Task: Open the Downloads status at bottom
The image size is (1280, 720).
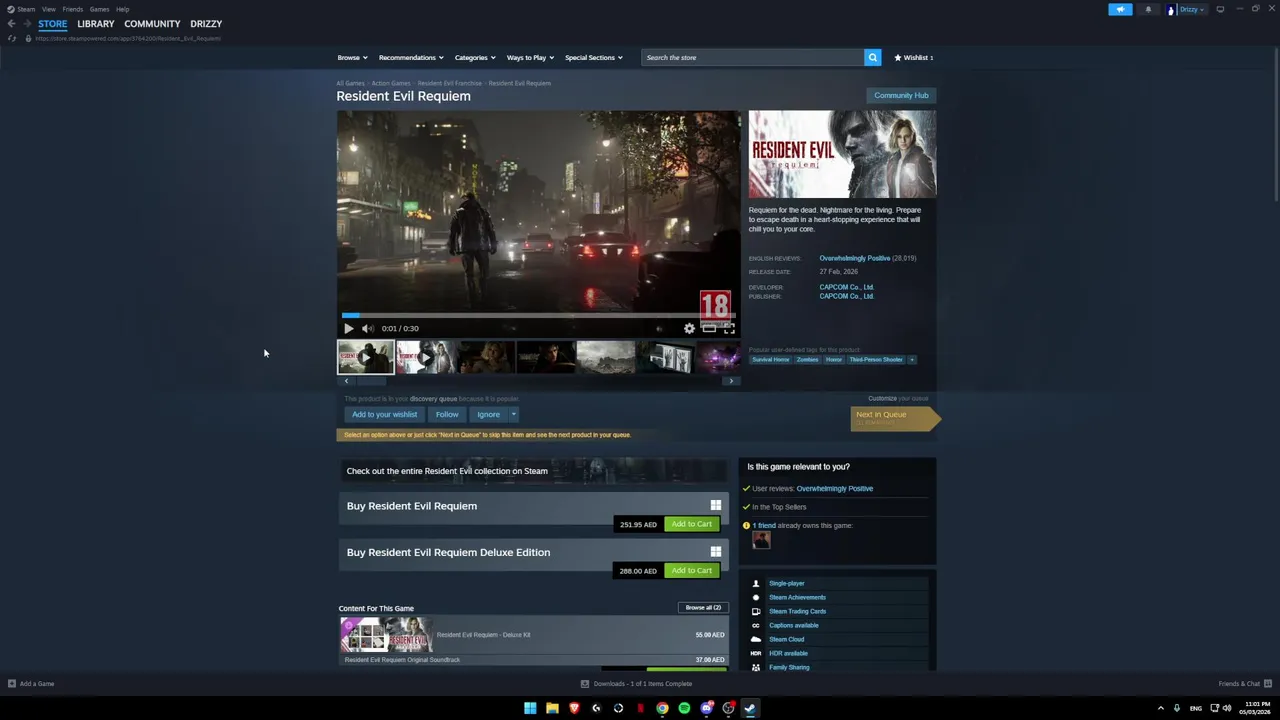Action: tap(636, 684)
